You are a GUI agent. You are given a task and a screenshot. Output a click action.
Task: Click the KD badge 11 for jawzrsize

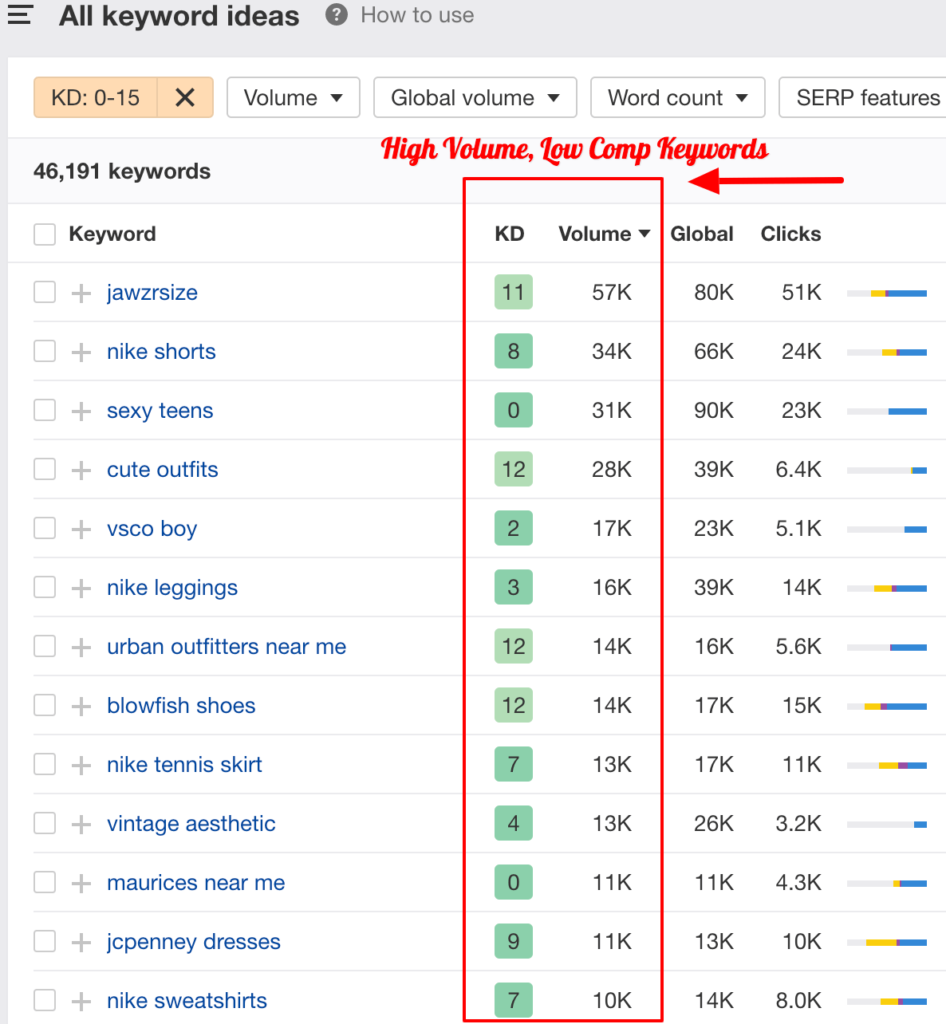pyautogui.click(x=513, y=292)
